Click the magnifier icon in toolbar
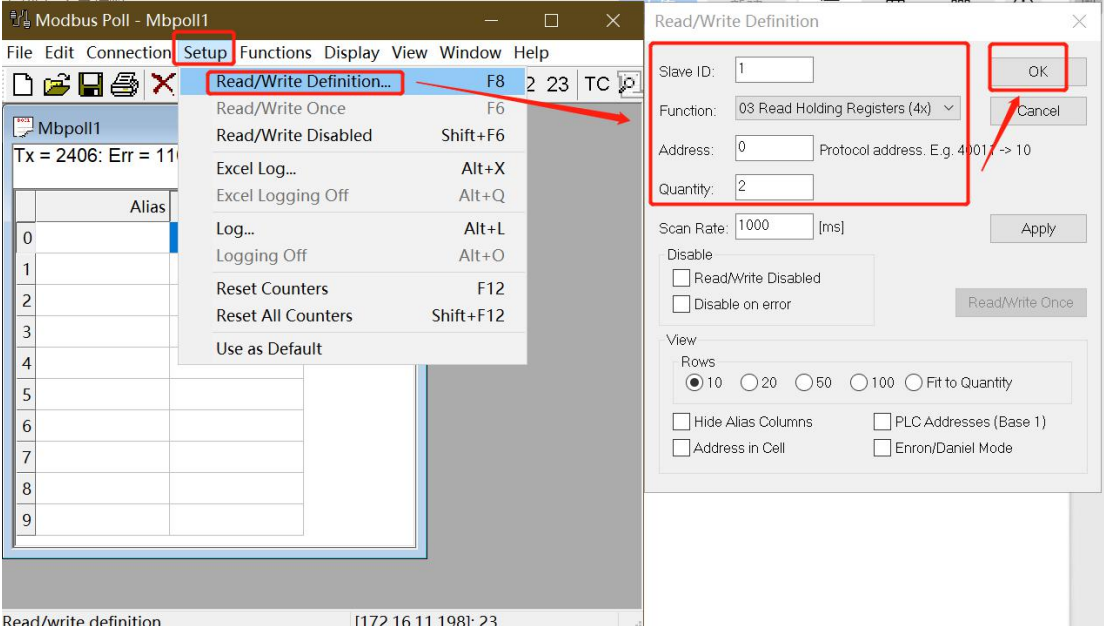 (x=630, y=84)
